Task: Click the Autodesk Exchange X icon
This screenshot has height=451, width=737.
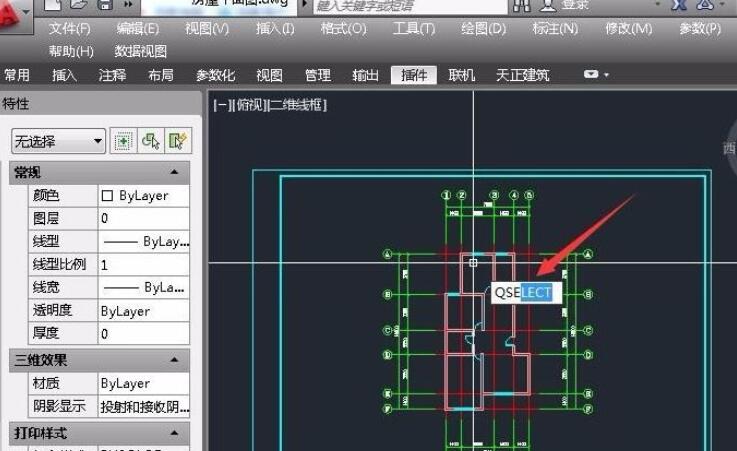Action: 679,5
